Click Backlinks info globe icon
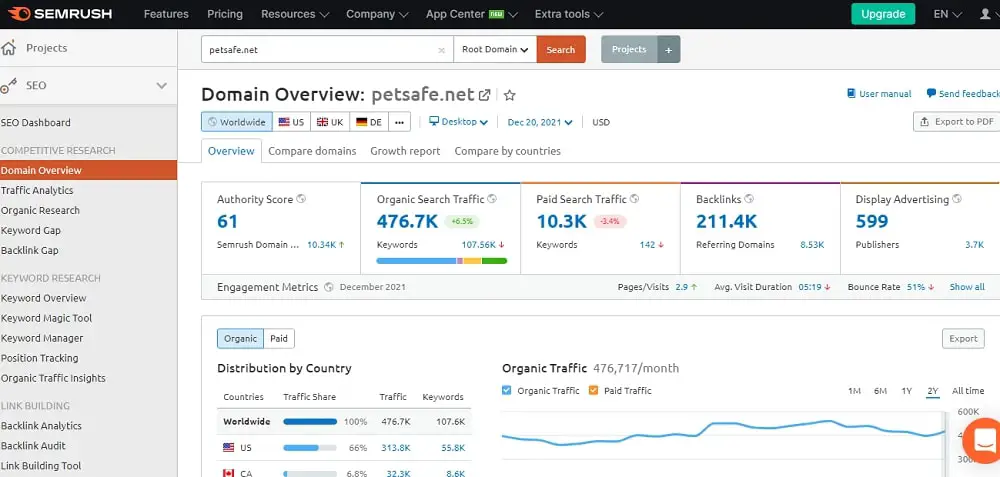The height and width of the screenshot is (477, 1000). coord(749,199)
